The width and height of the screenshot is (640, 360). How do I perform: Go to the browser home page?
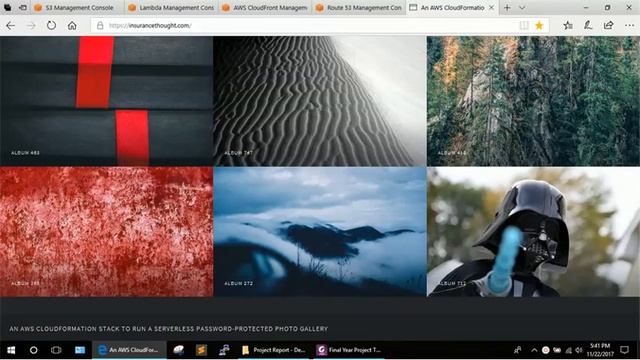(72, 26)
